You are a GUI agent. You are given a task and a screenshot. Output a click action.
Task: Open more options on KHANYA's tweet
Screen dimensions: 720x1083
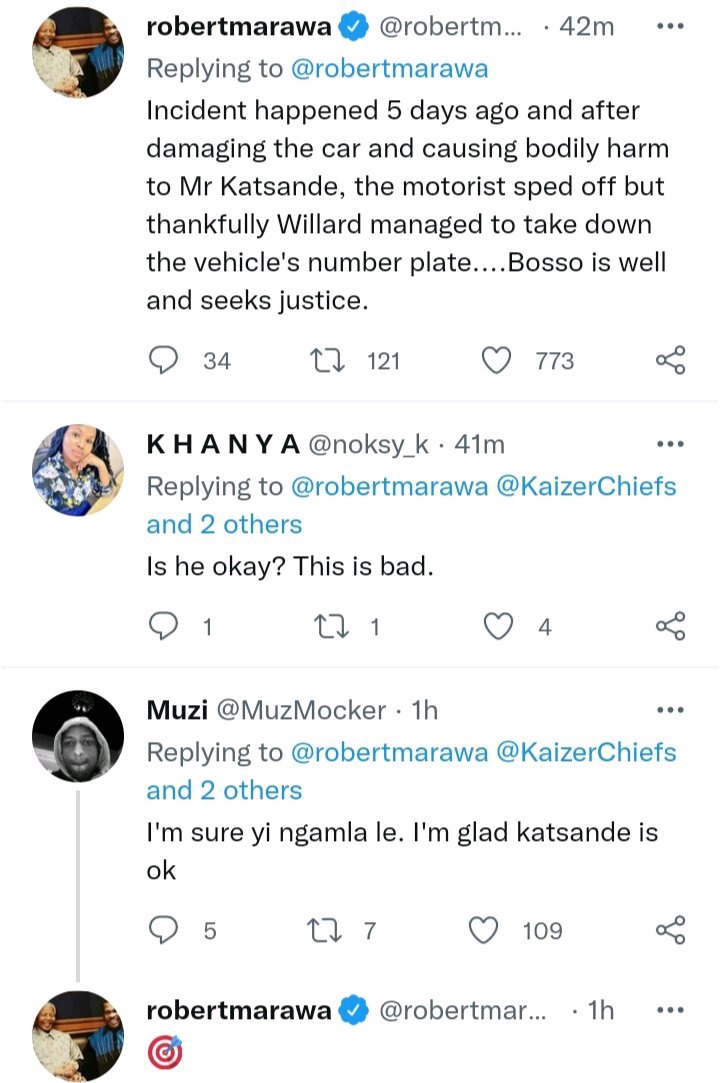(x=670, y=443)
